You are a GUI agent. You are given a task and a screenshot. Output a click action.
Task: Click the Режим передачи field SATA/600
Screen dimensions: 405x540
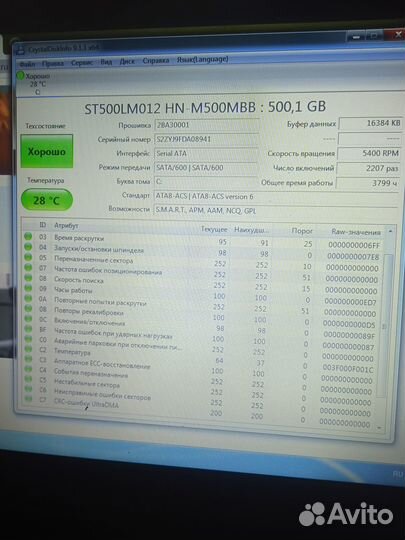(207, 168)
